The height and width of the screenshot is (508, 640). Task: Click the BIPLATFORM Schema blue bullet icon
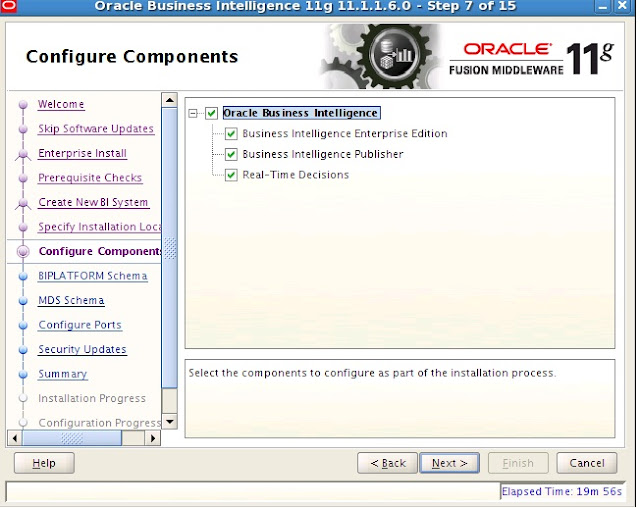(x=23, y=276)
